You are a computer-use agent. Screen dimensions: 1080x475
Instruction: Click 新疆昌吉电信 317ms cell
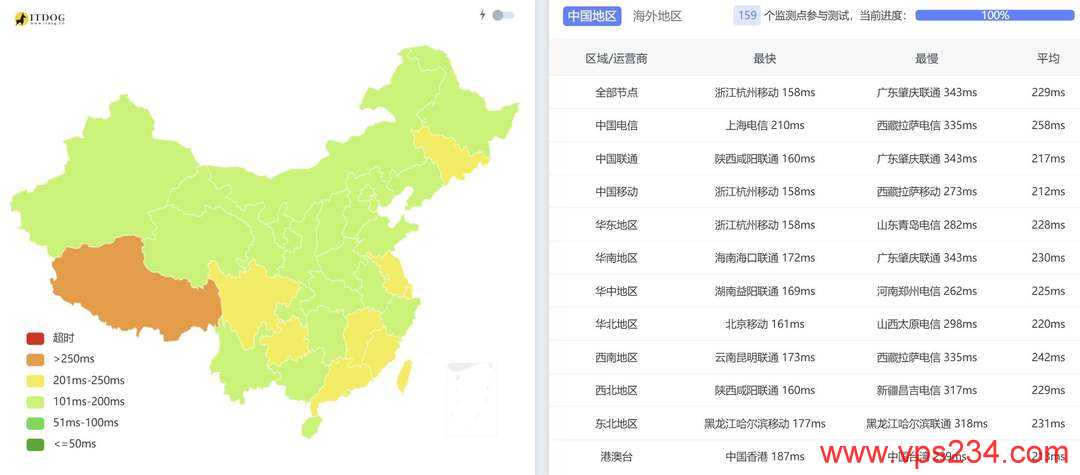coord(926,390)
